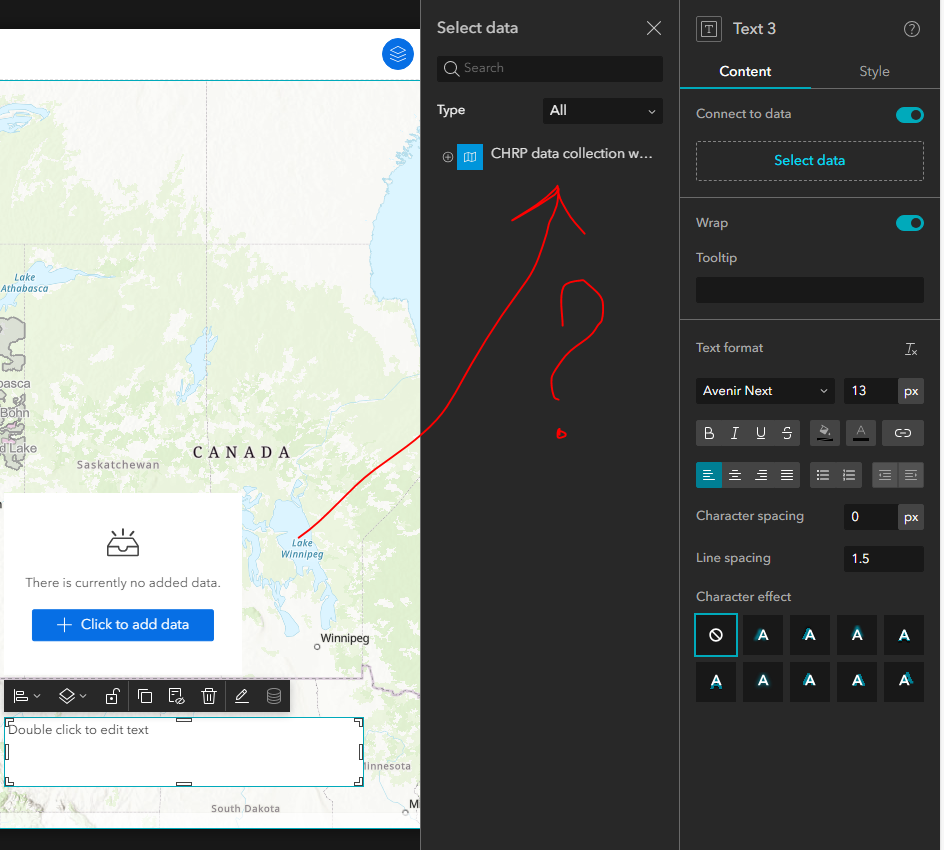Screen dimensions: 944x850
Task: Open the layers icon on the map
Action: [x=398, y=55]
